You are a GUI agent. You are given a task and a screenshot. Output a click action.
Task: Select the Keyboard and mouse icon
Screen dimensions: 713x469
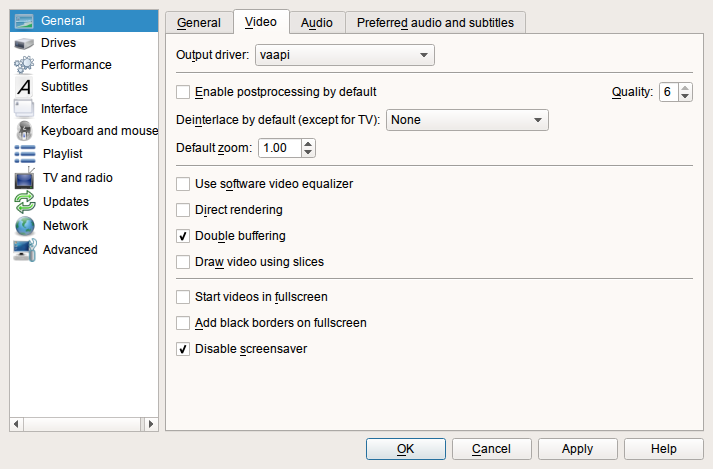tap(24, 131)
